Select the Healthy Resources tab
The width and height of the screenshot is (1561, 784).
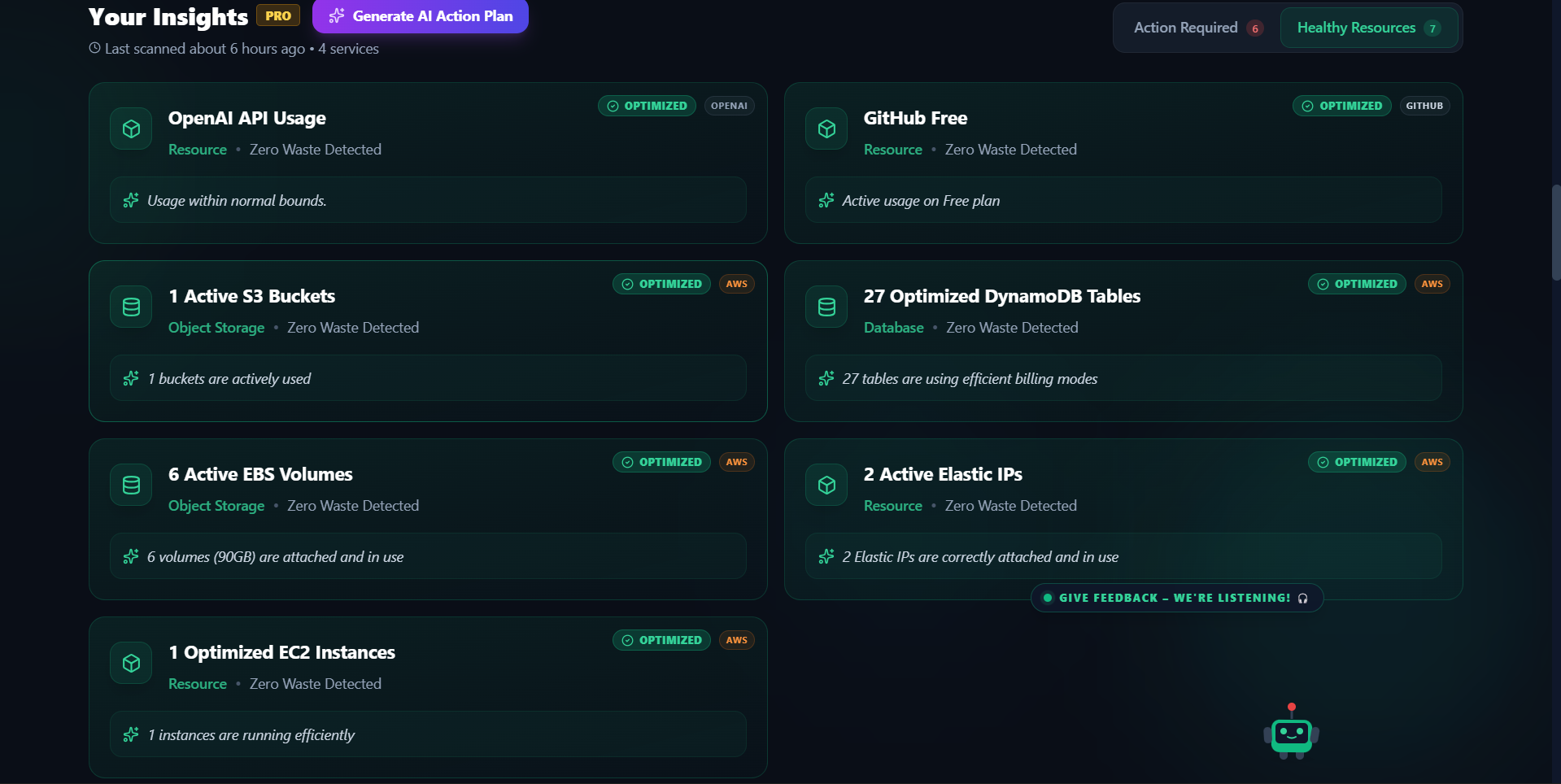[1368, 28]
